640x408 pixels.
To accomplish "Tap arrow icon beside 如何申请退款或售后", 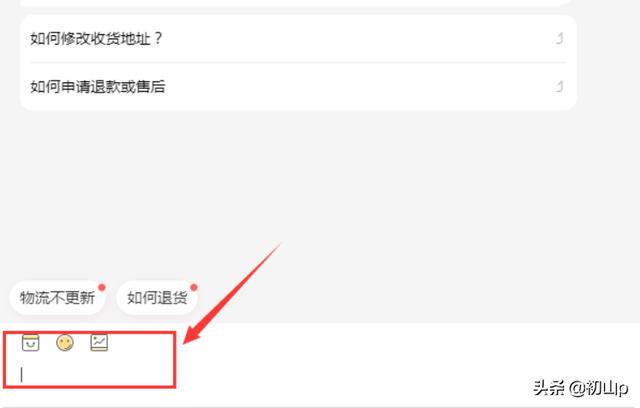I will click(560, 86).
